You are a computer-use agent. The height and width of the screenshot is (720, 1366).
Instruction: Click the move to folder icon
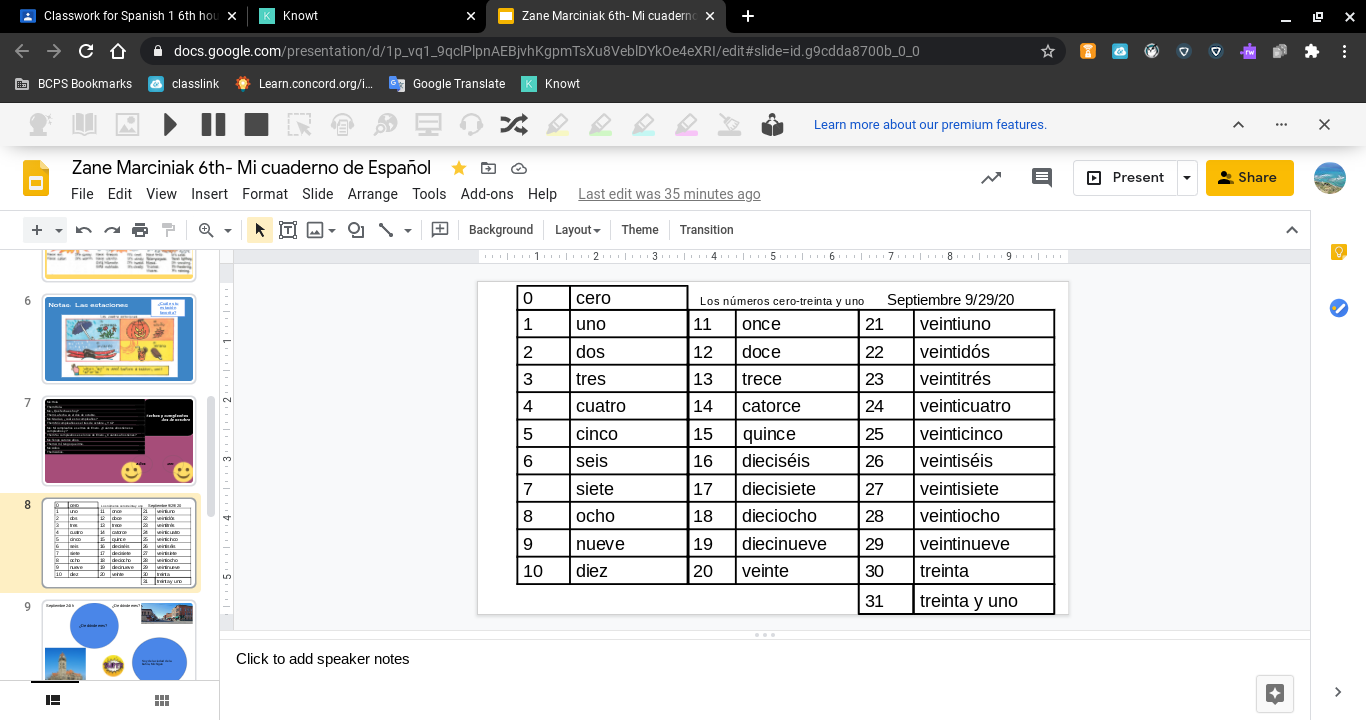(488, 168)
